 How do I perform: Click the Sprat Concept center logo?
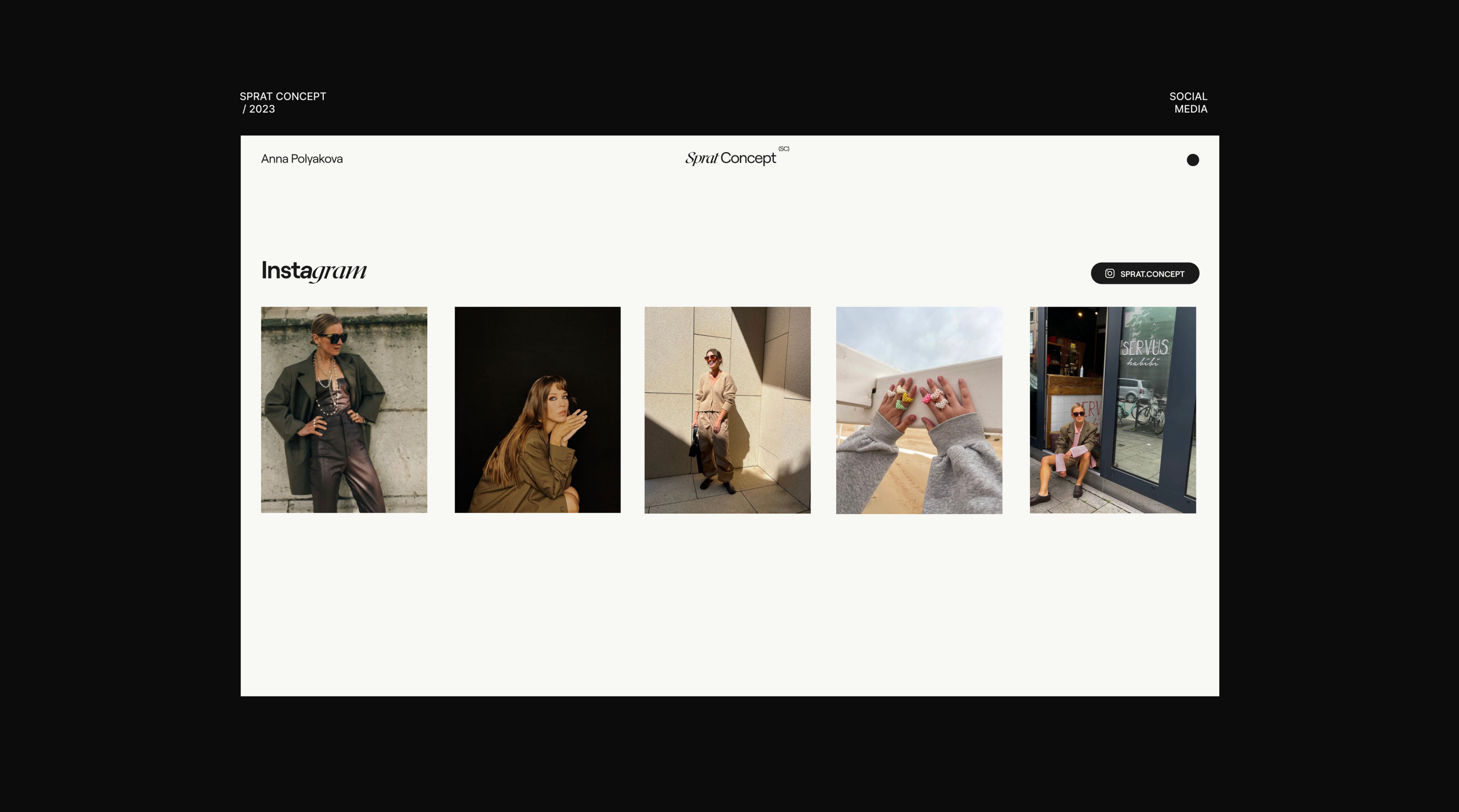point(730,158)
